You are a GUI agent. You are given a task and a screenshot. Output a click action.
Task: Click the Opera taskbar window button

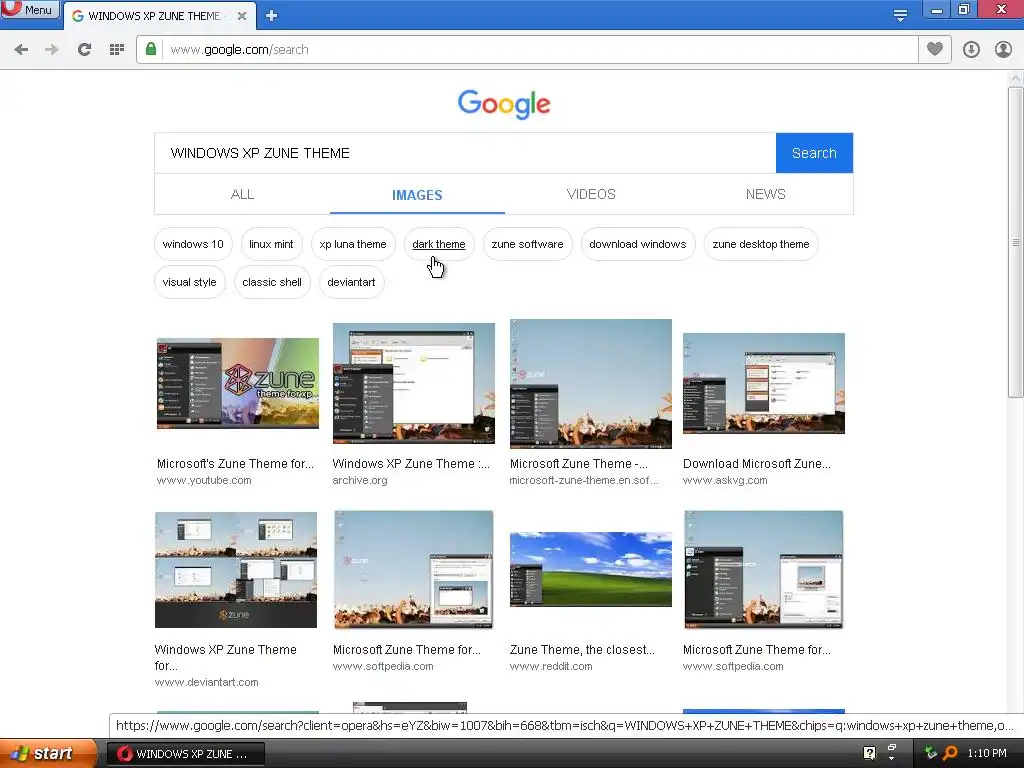tap(185, 754)
